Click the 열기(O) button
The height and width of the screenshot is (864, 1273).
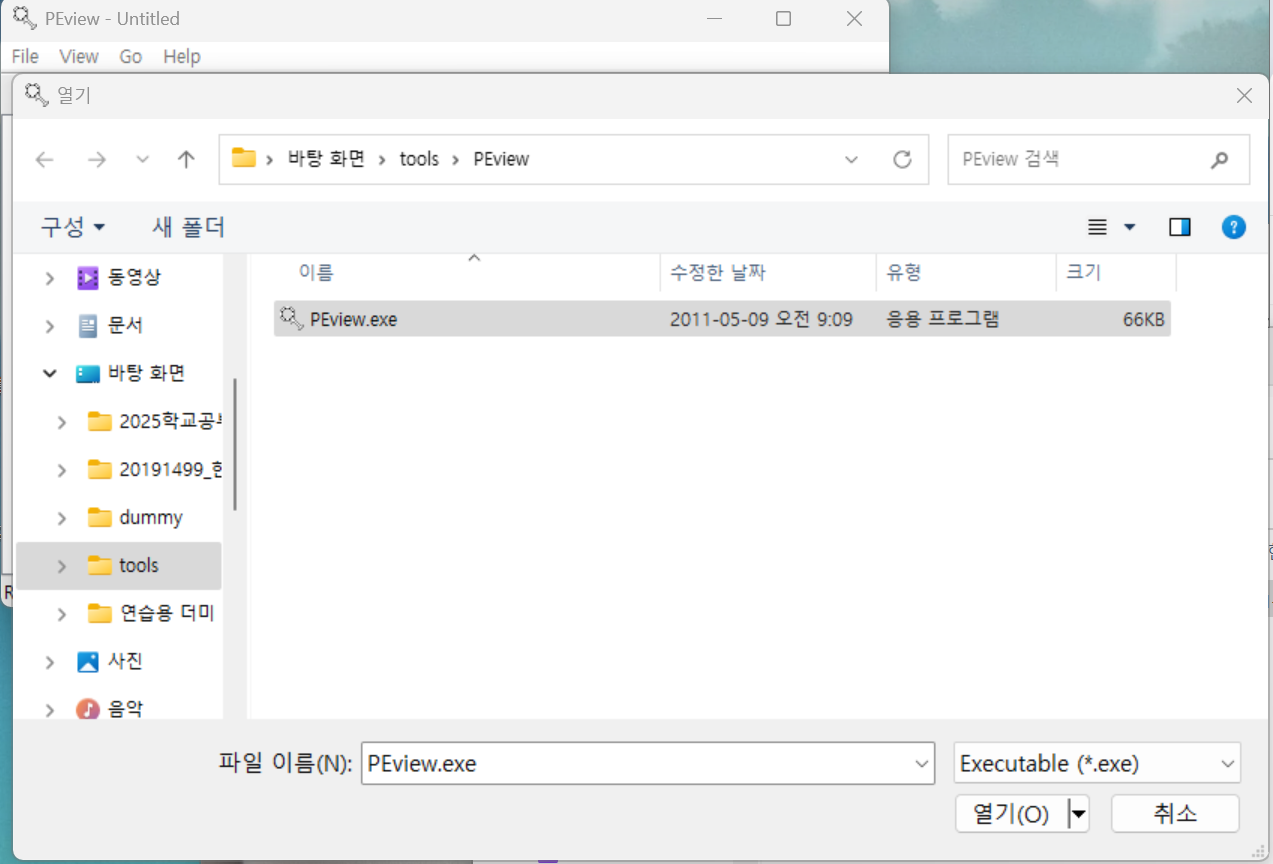coord(1011,814)
